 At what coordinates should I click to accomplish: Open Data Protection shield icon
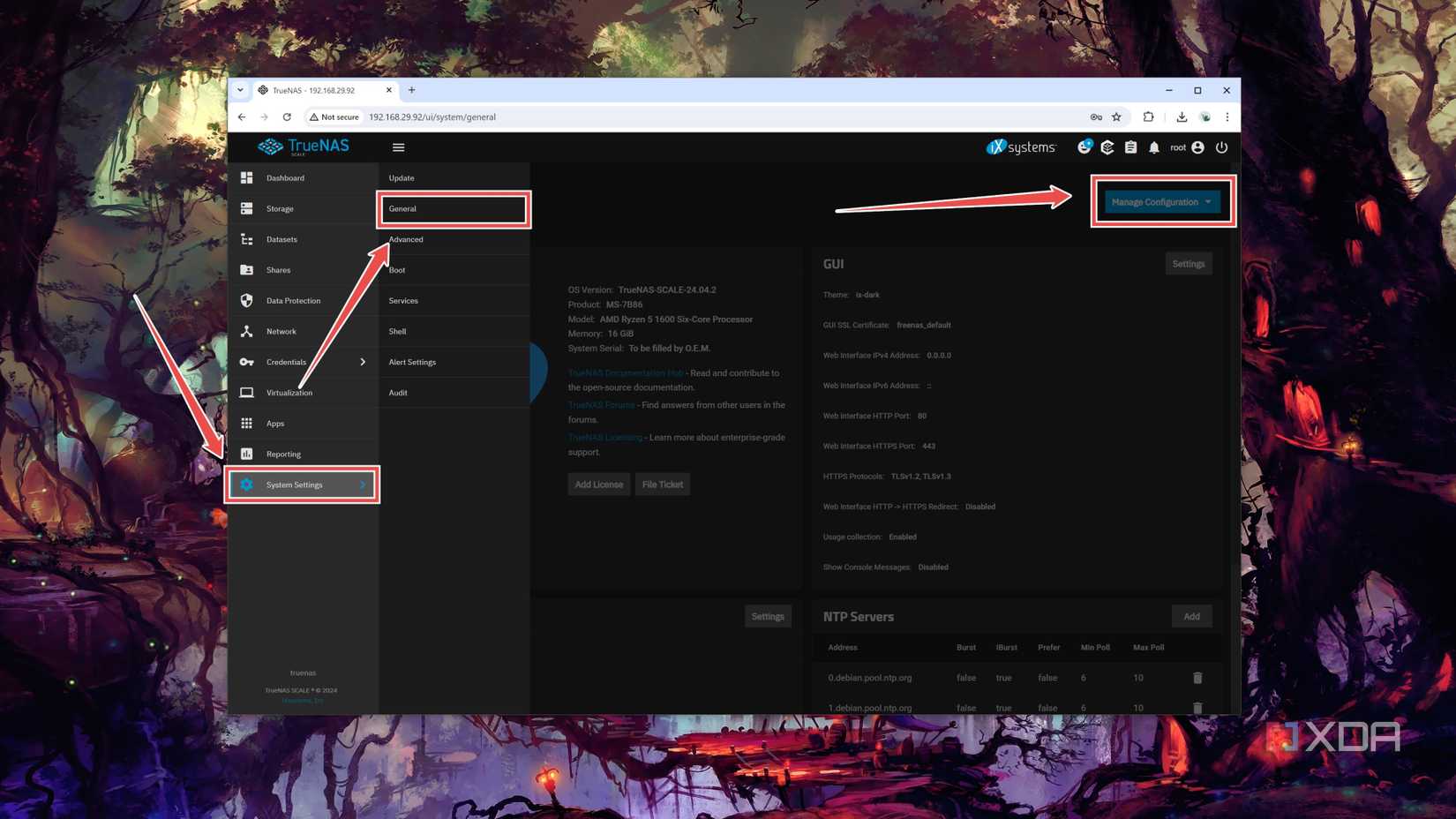[x=247, y=301]
